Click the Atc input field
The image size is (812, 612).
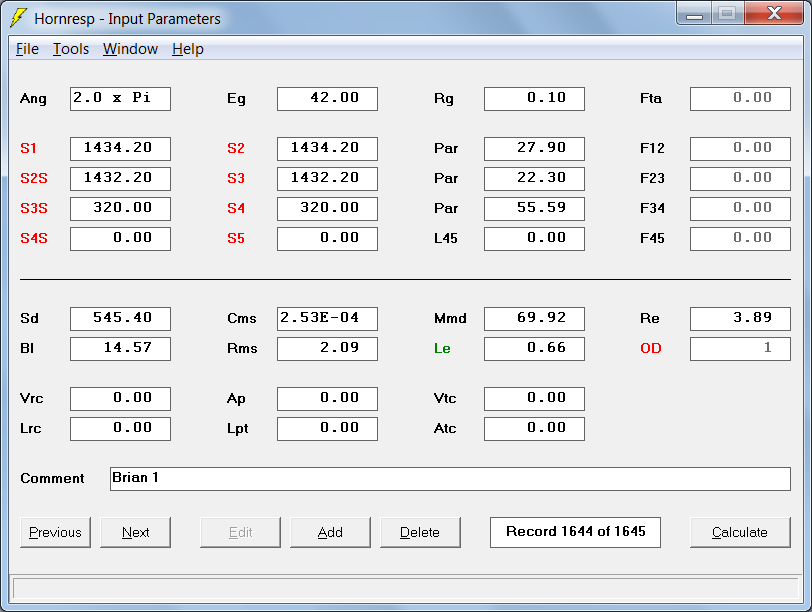534,429
